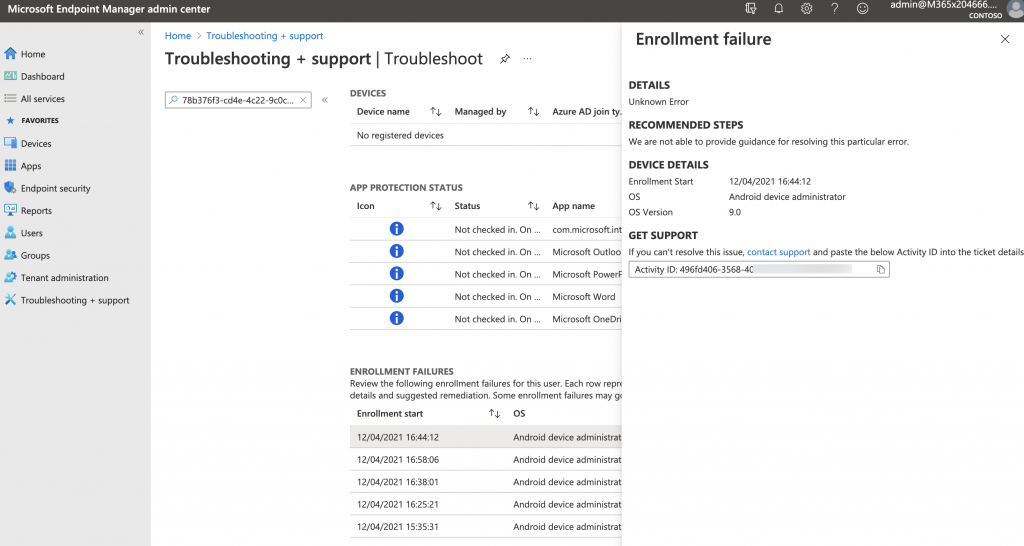Sort devices by Managed by

pyautogui.click(x=534, y=112)
